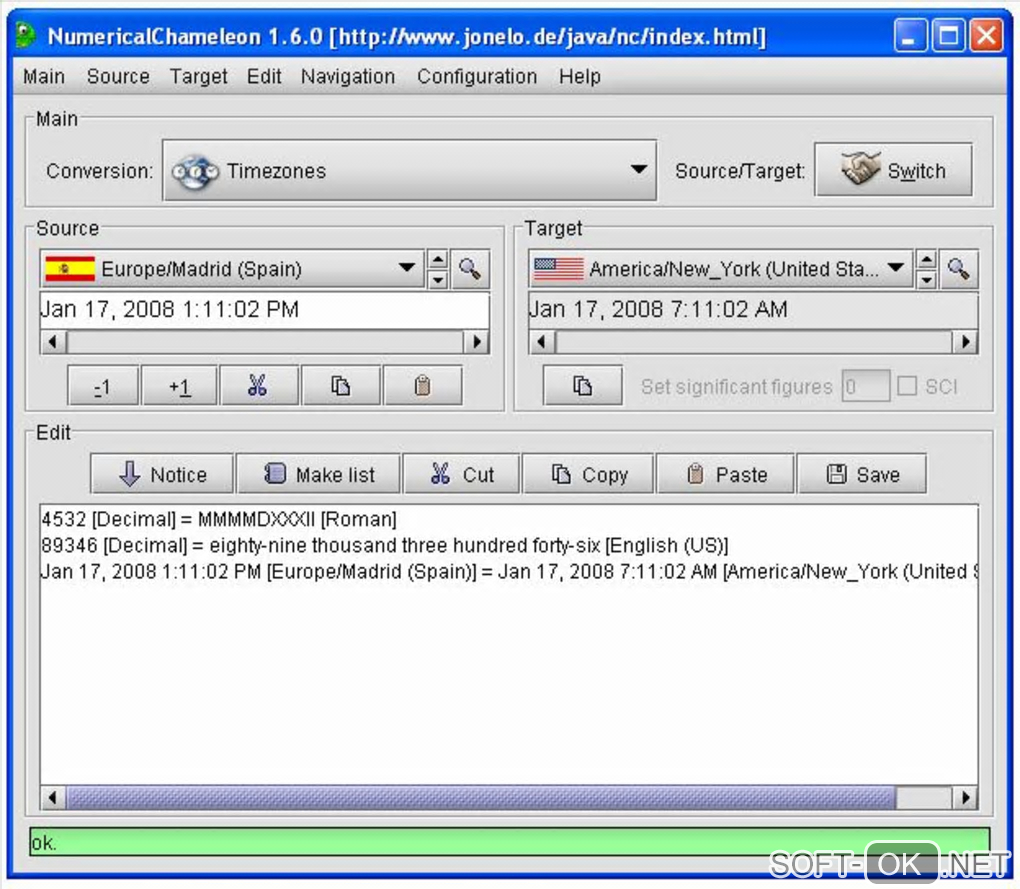Screen dimensions: 1020x889
Task: Click the Save button
Action: click(x=862, y=474)
